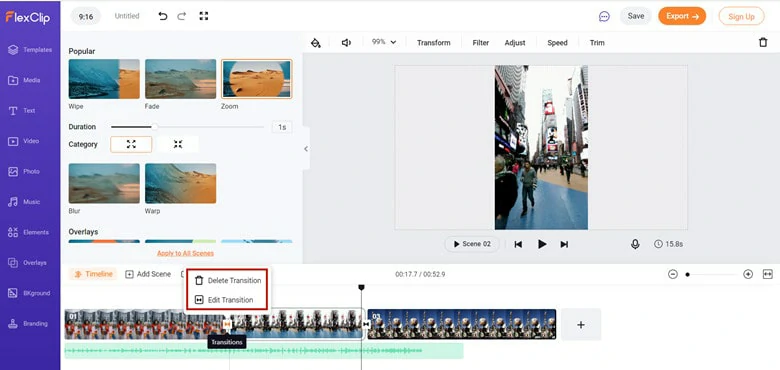Image resolution: width=780 pixels, height=370 pixels.
Task: Click the orange Export button
Action: coord(682,16)
